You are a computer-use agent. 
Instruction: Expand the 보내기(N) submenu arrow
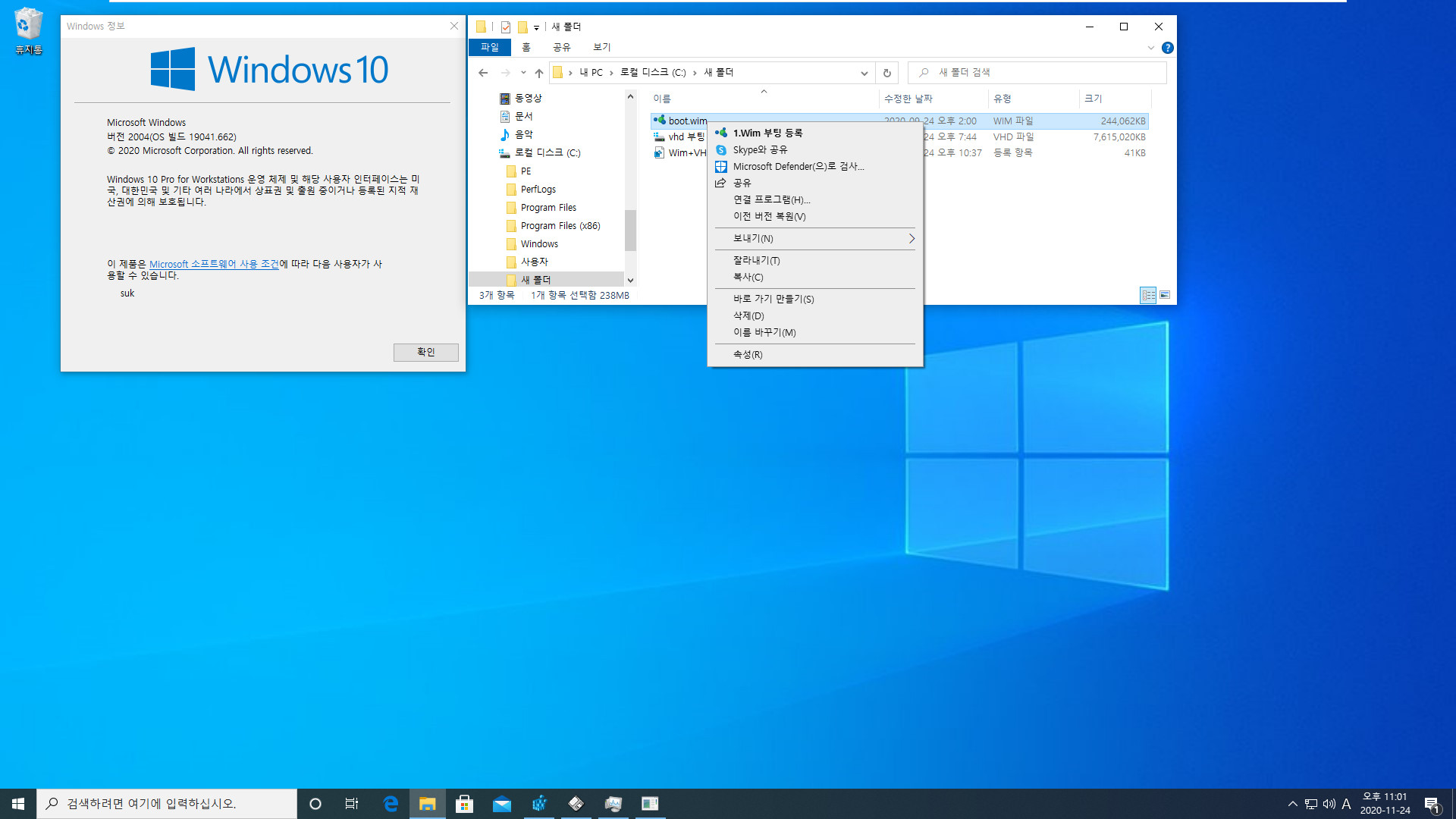pos(912,239)
